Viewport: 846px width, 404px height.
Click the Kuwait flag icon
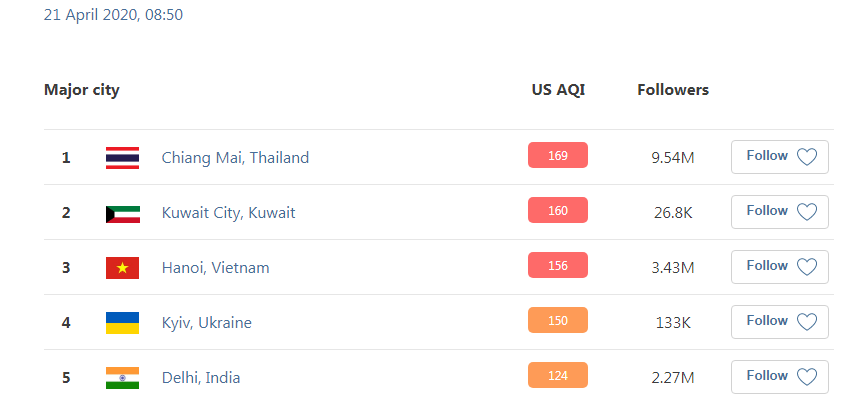(x=122, y=212)
